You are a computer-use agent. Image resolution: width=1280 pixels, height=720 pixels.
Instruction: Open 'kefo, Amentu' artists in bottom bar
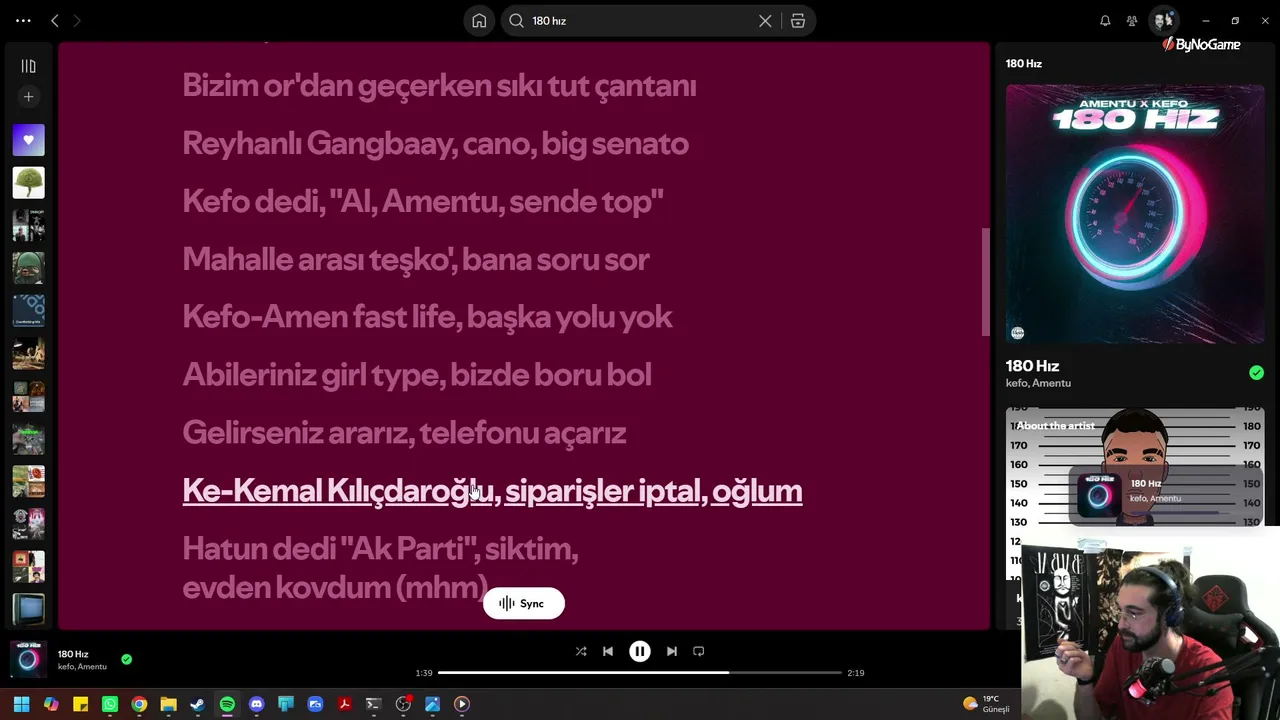[x=82, y=667]
